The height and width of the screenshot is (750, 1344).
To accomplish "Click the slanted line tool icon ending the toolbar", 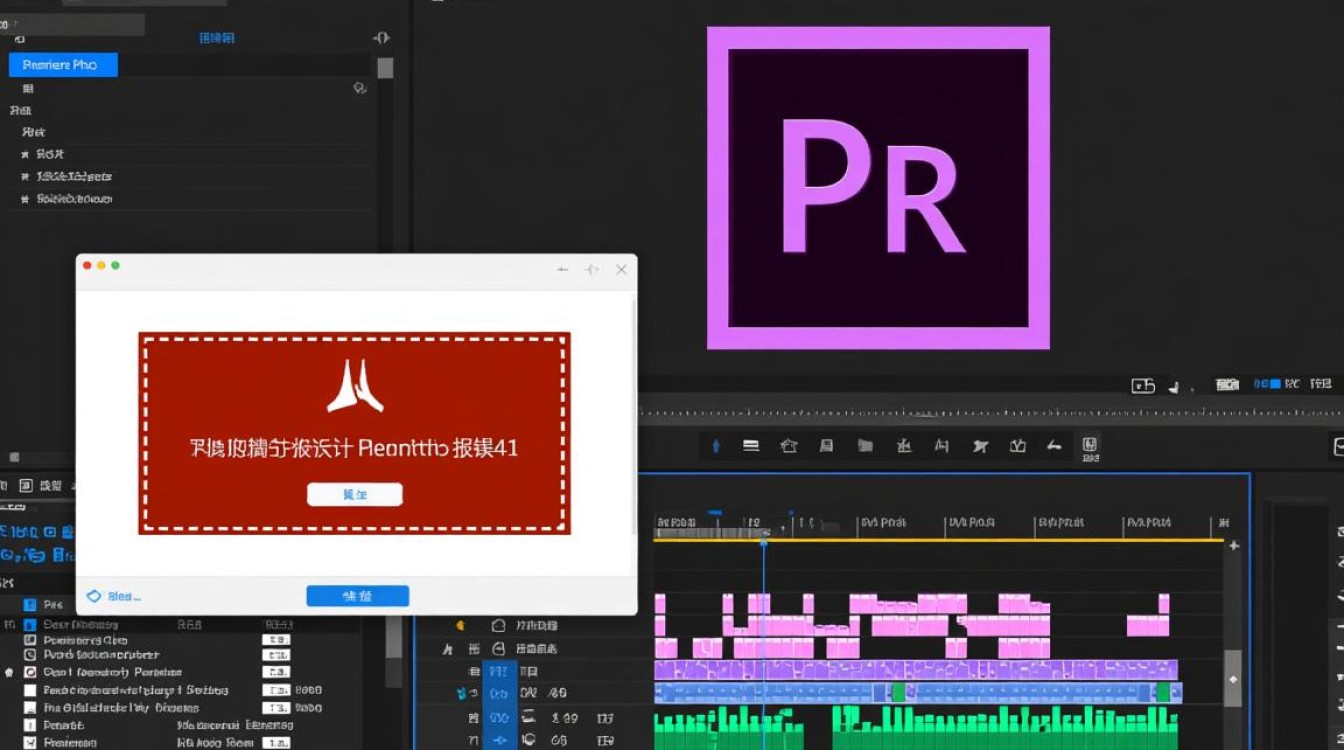I will coord(1053,446).
